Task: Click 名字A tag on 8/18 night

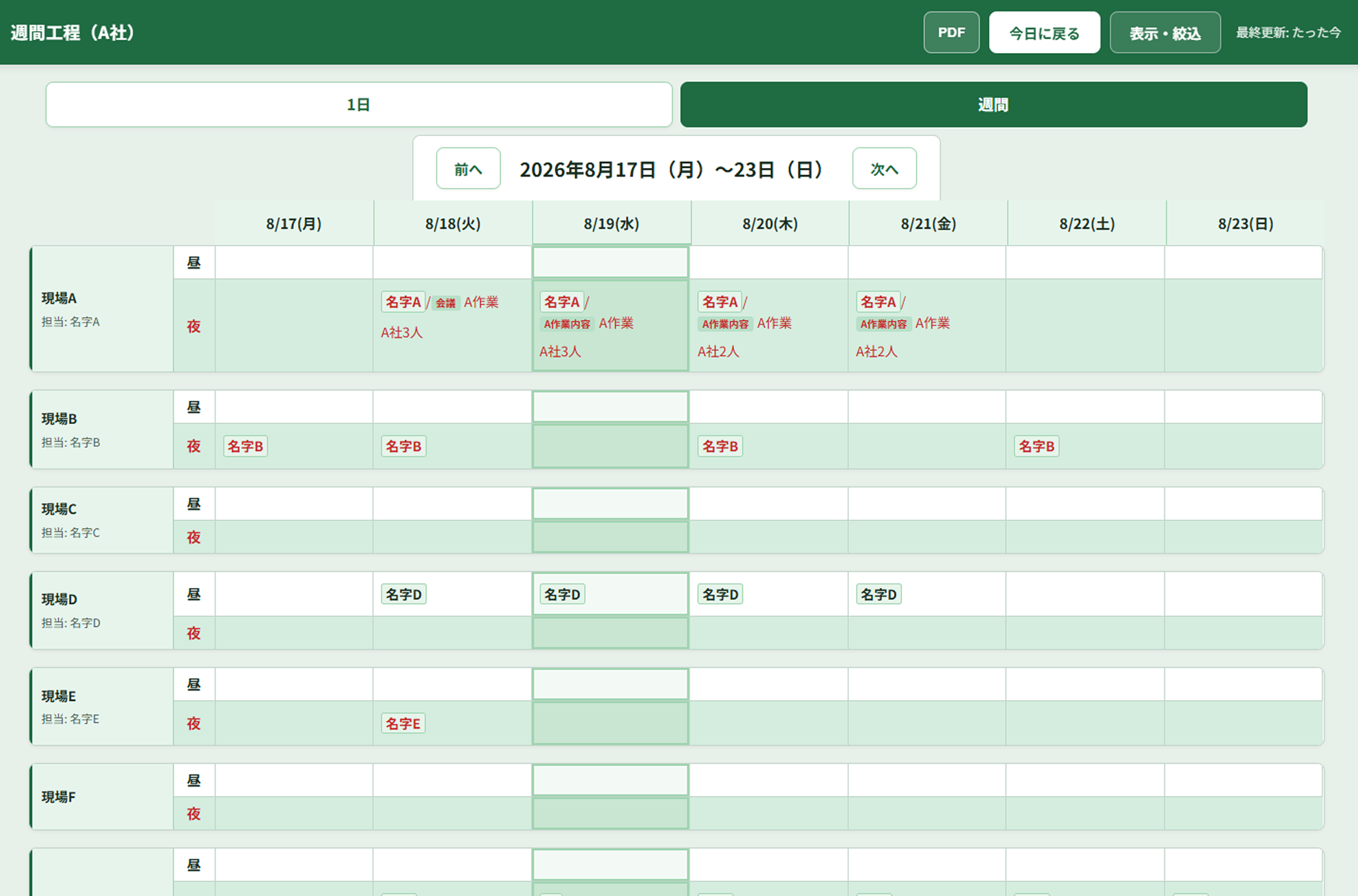Action: point(403,302)
